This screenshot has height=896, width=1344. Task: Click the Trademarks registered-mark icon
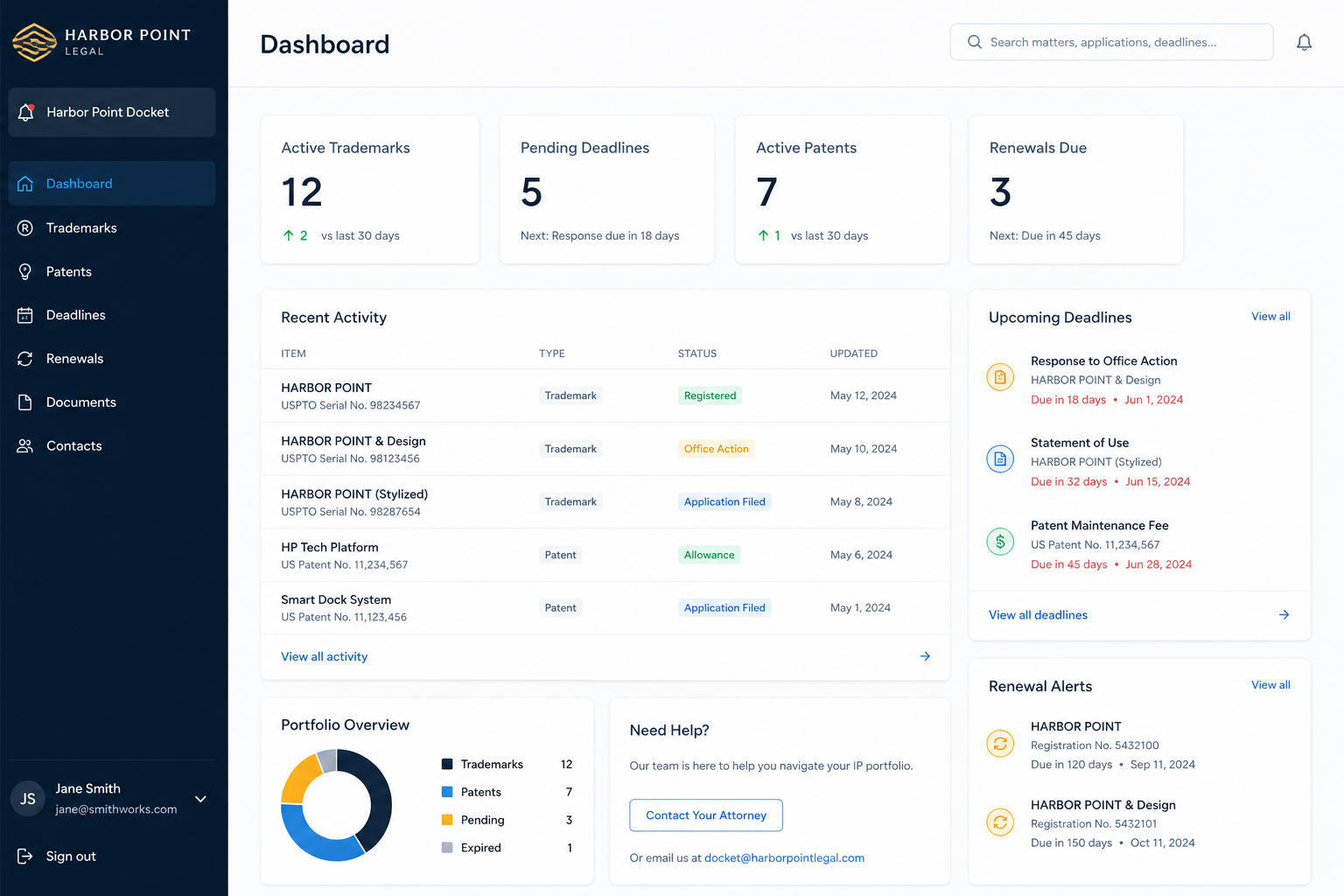coord(25,227)
